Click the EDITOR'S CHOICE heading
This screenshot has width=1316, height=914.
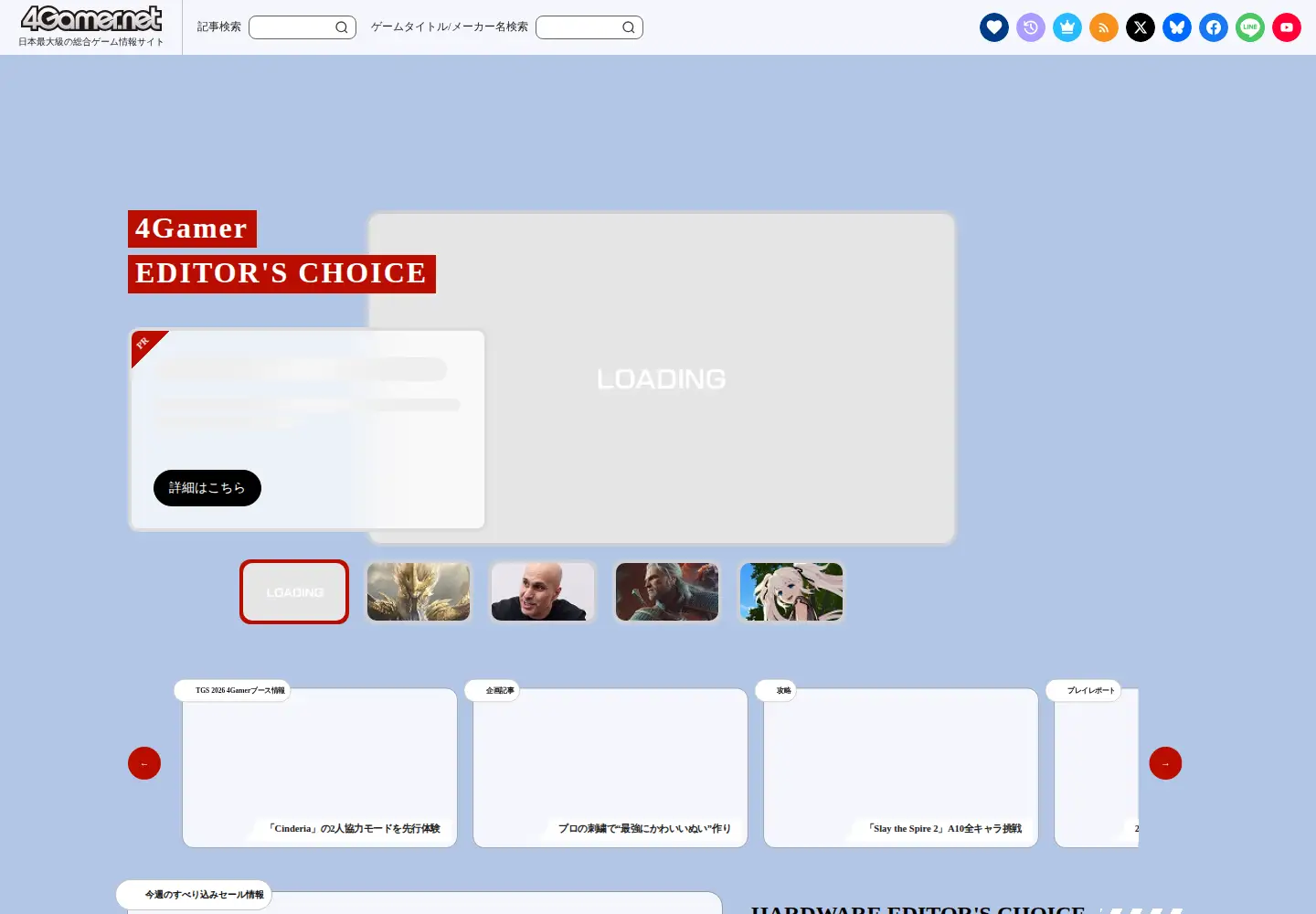tap(281, 274)
